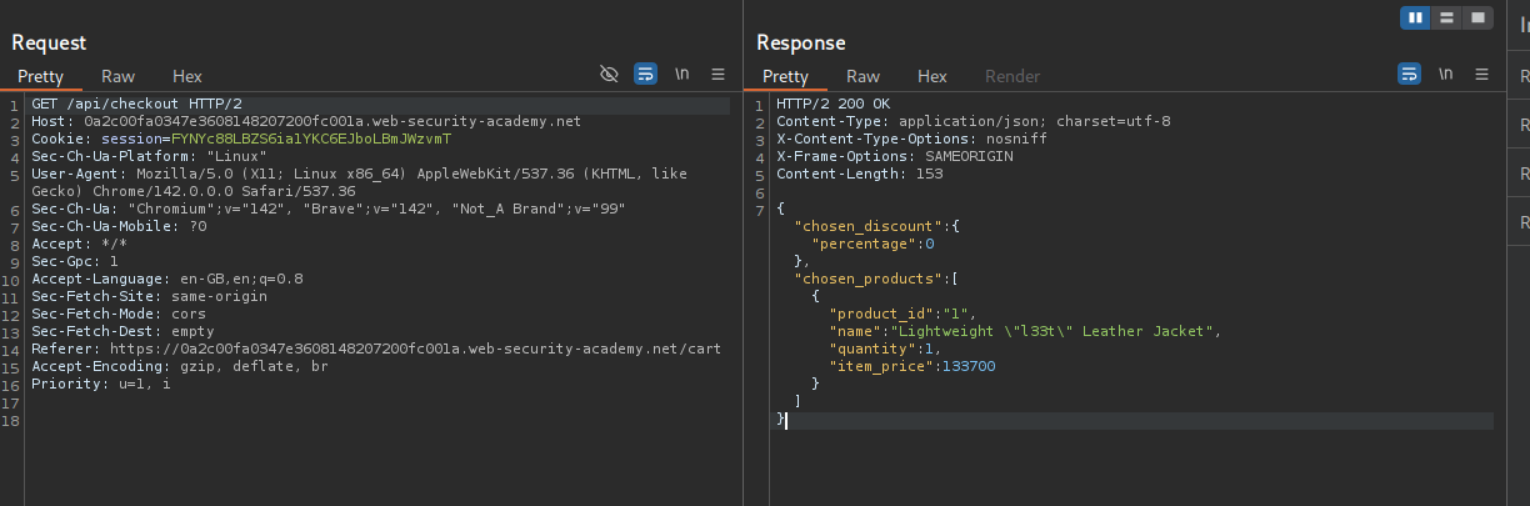
Task: Switch Request view to Hex tab
Action: click(187, 76)
